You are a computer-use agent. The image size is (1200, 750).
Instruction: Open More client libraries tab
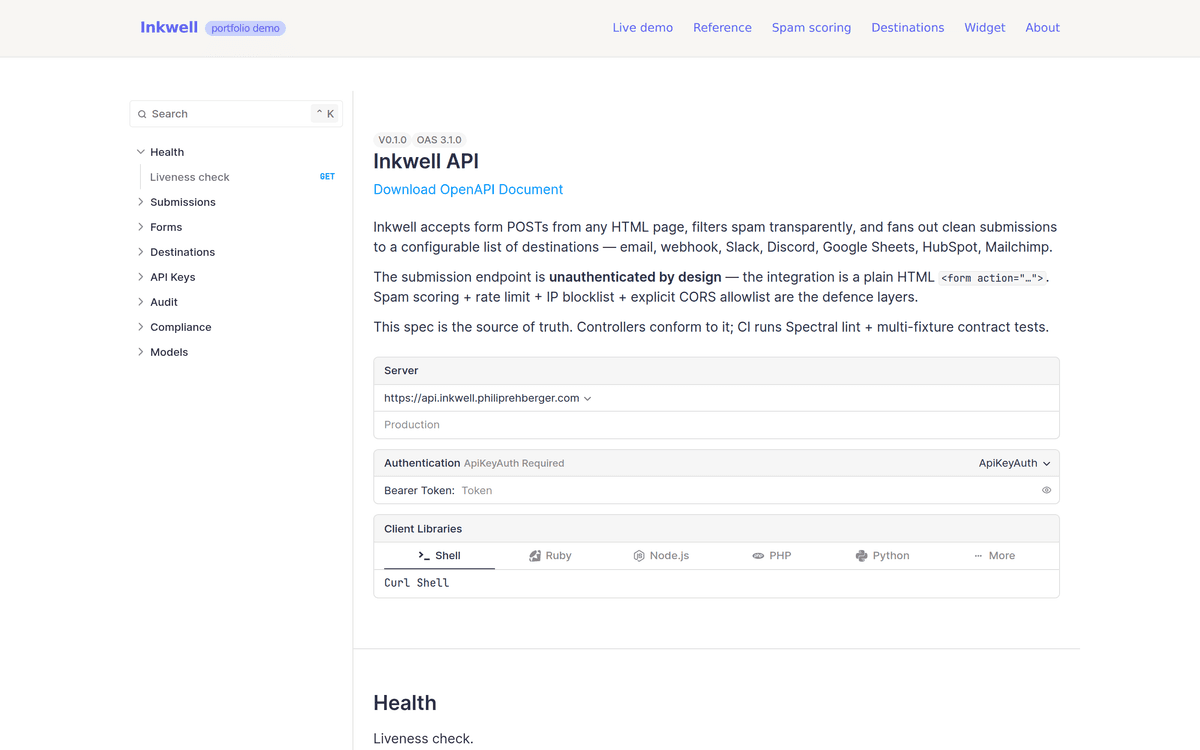(994, 556)
